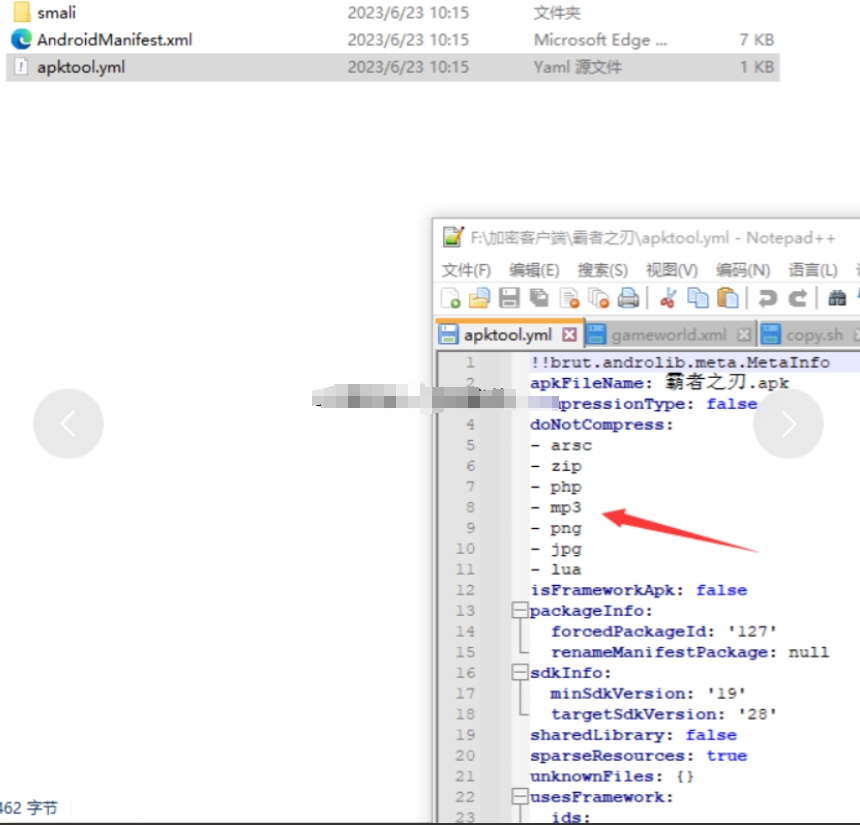Click the Copy icon in toolbar
Viewport: 860px width, 825px height.
click(x=698, y=298)
